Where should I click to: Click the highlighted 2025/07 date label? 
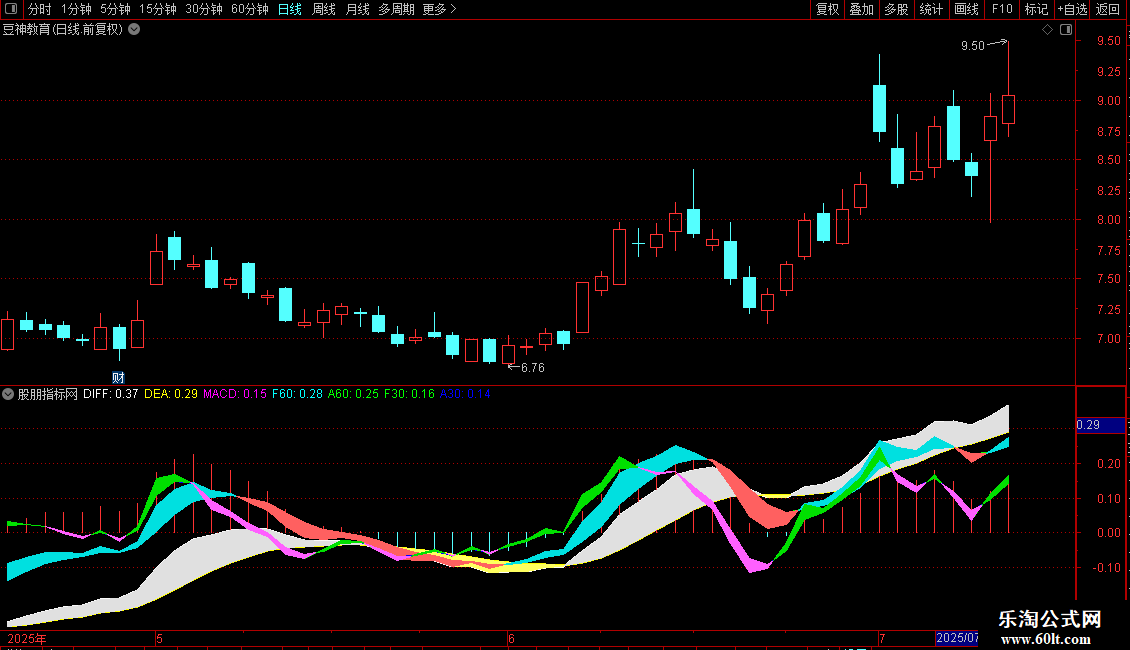coord(957,638)
